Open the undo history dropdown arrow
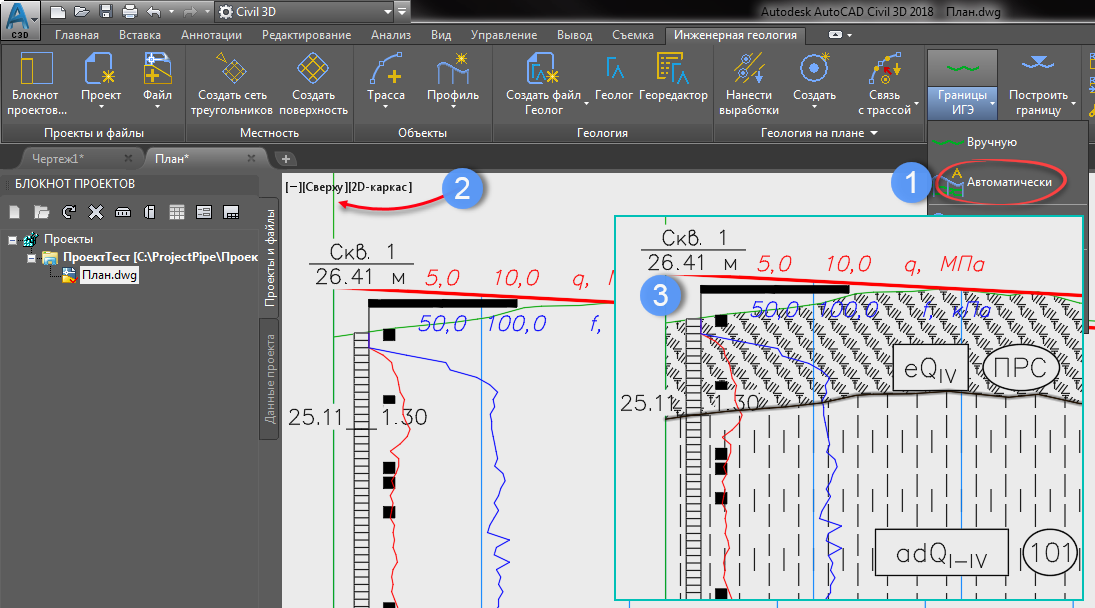The image size is (1095, 608). (x=172, y=12)
